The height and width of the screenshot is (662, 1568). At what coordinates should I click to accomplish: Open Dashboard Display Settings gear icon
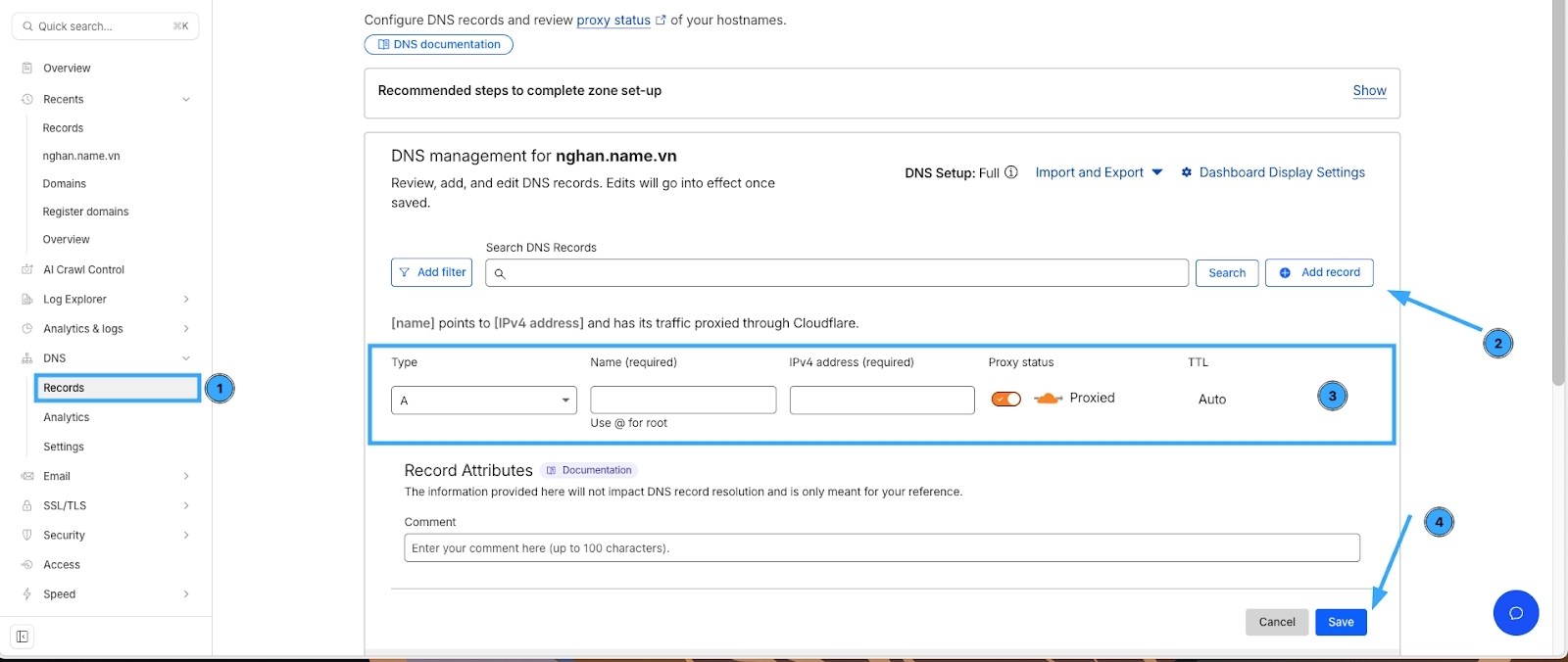(1186, 172)
